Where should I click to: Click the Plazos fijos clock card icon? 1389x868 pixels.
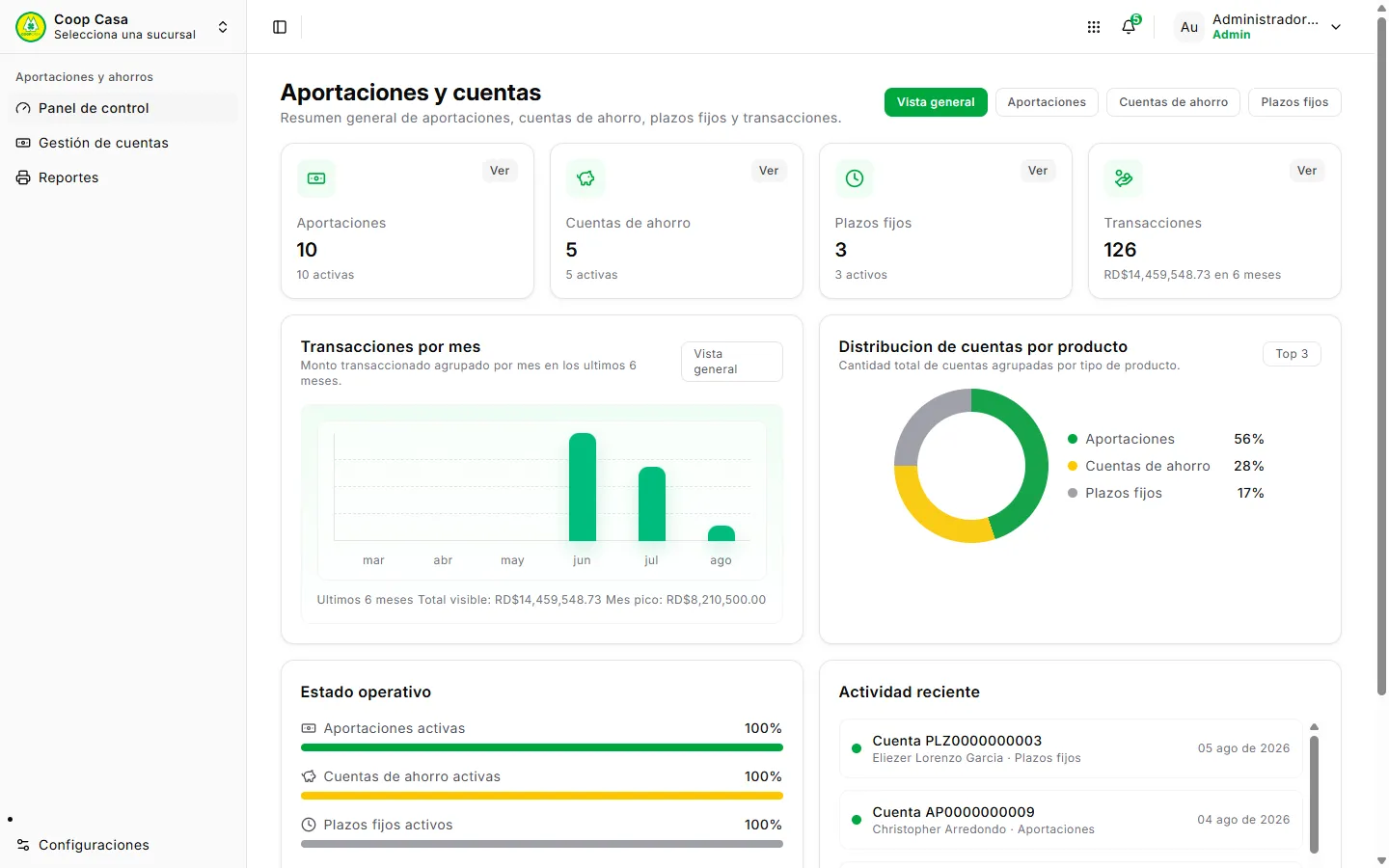click(x=855, y=178)
